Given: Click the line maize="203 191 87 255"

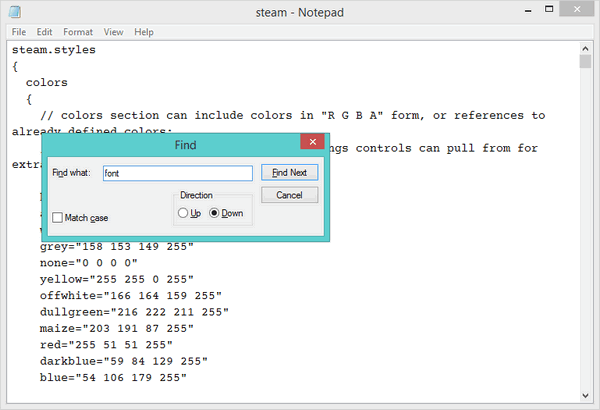Looking at the screenshot, I should pos(117,328).
